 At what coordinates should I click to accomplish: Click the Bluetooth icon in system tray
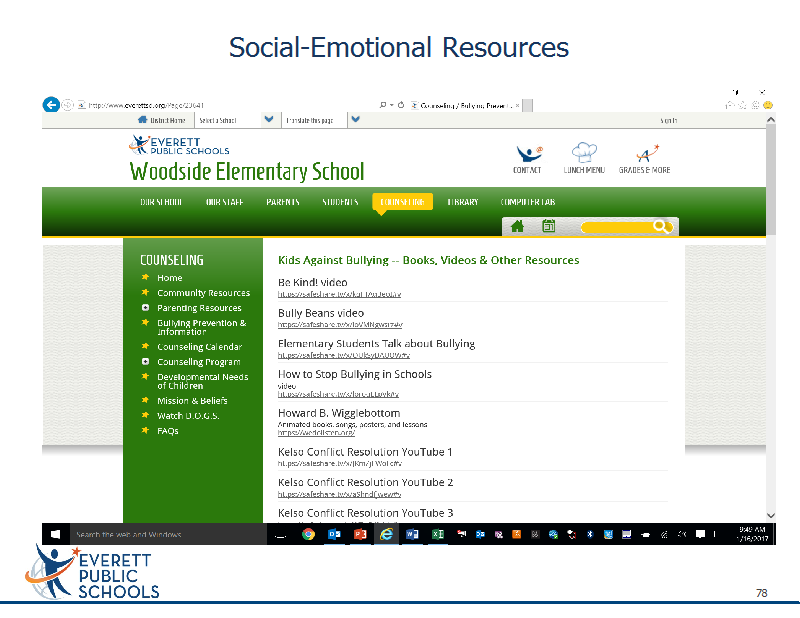pyautogui.click(x=590, y=534)
